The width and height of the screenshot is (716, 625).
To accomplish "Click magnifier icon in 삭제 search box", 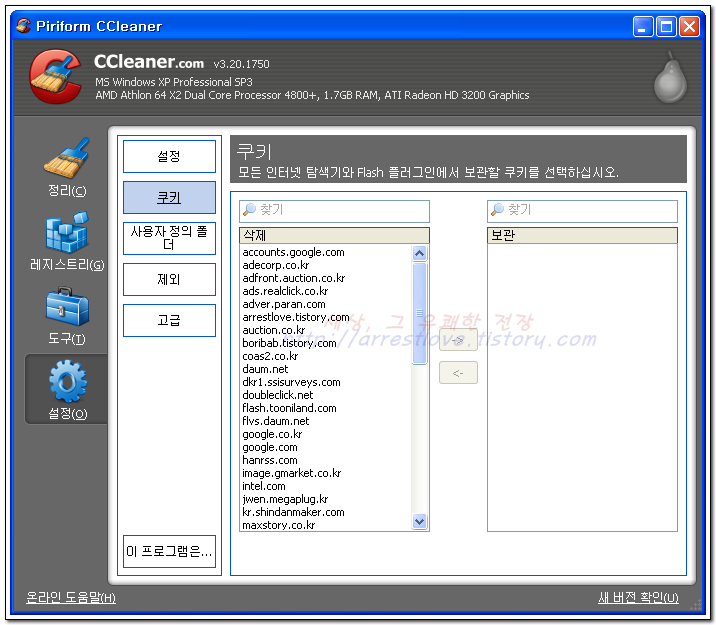I will 249,210.
